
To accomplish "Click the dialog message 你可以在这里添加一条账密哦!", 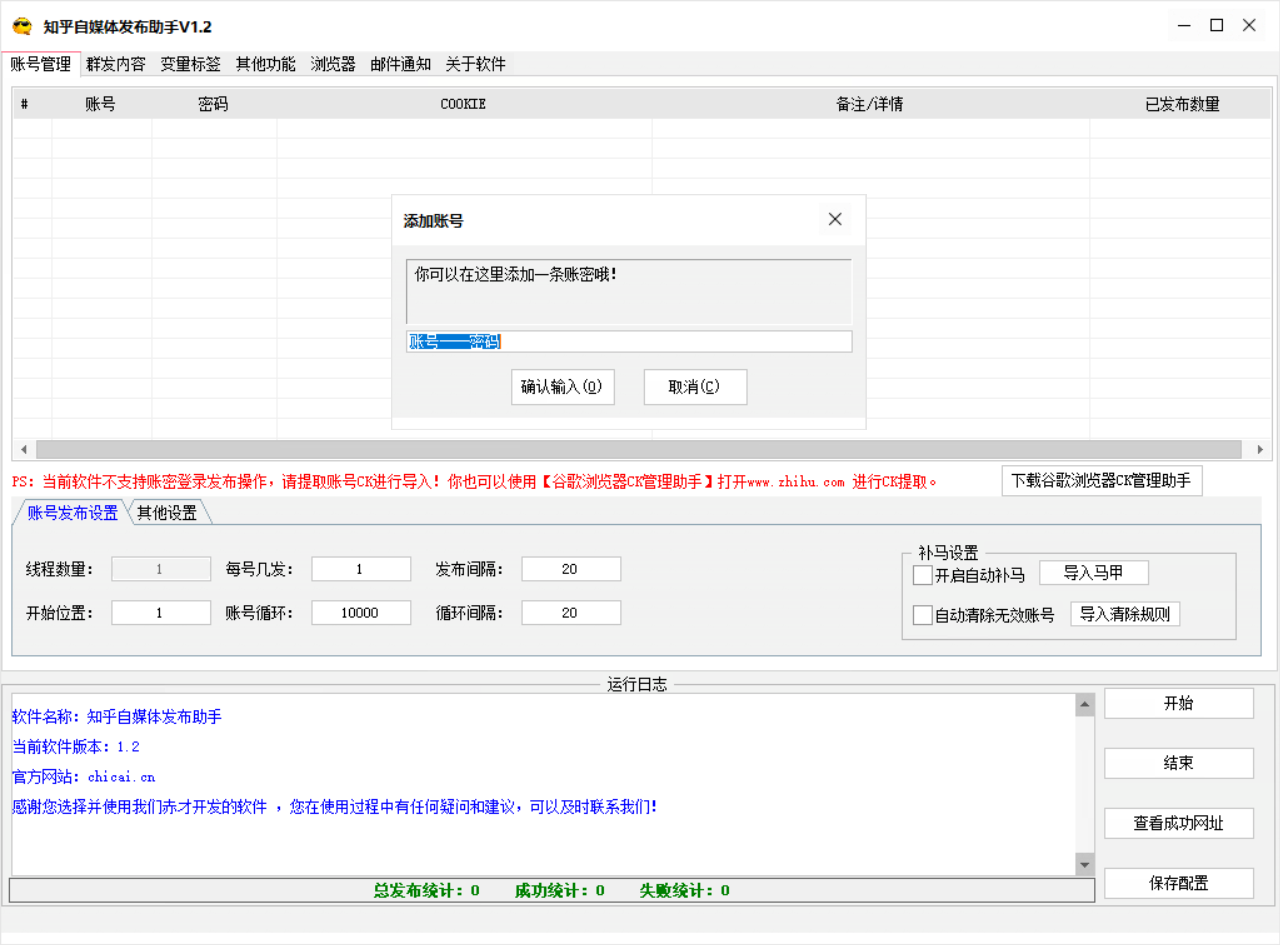I will [x=516, y=273].
